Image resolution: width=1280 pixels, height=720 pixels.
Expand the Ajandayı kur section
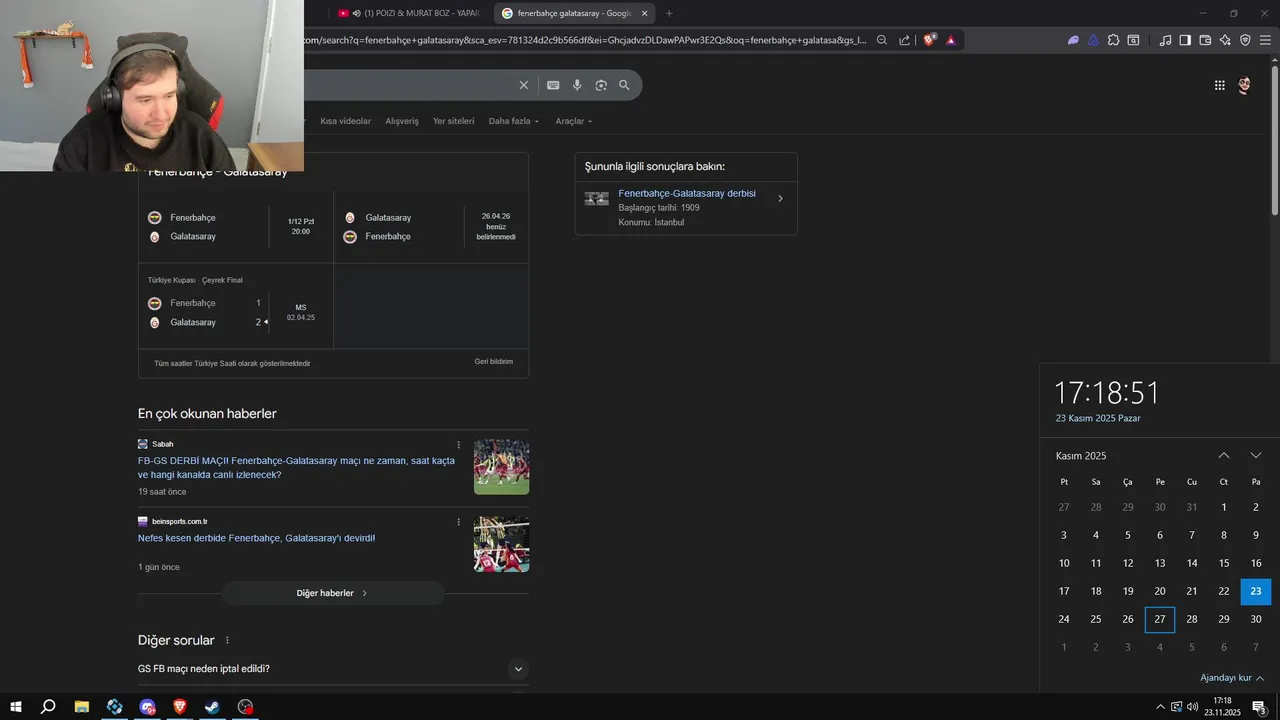(x=1232, y=678)
